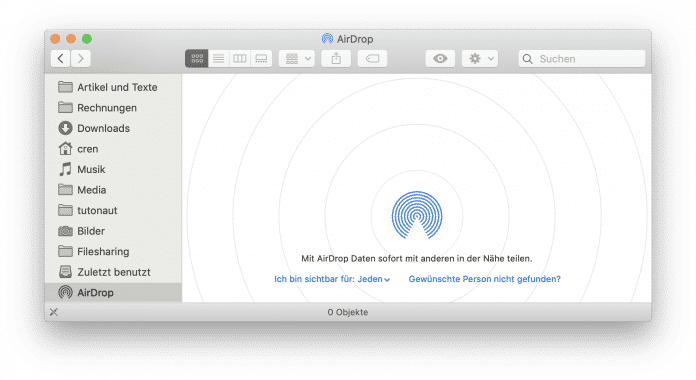The width and height of the screenshot is (696, 380).
Task: Switch to gallery view mode
Action: point(261,59)
